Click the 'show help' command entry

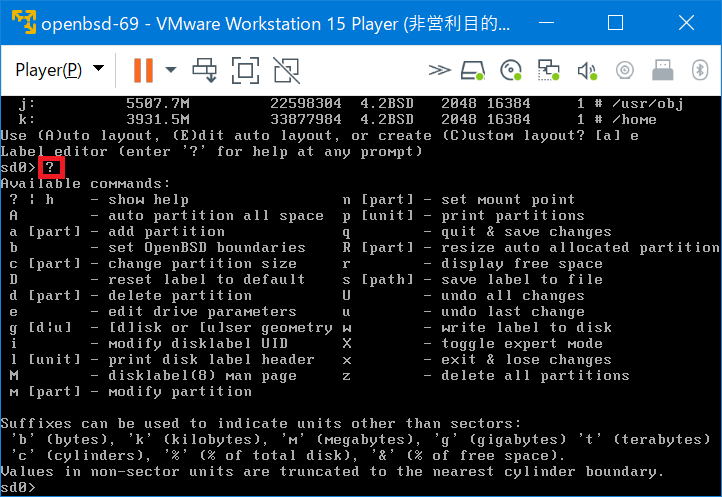(148, 200)
